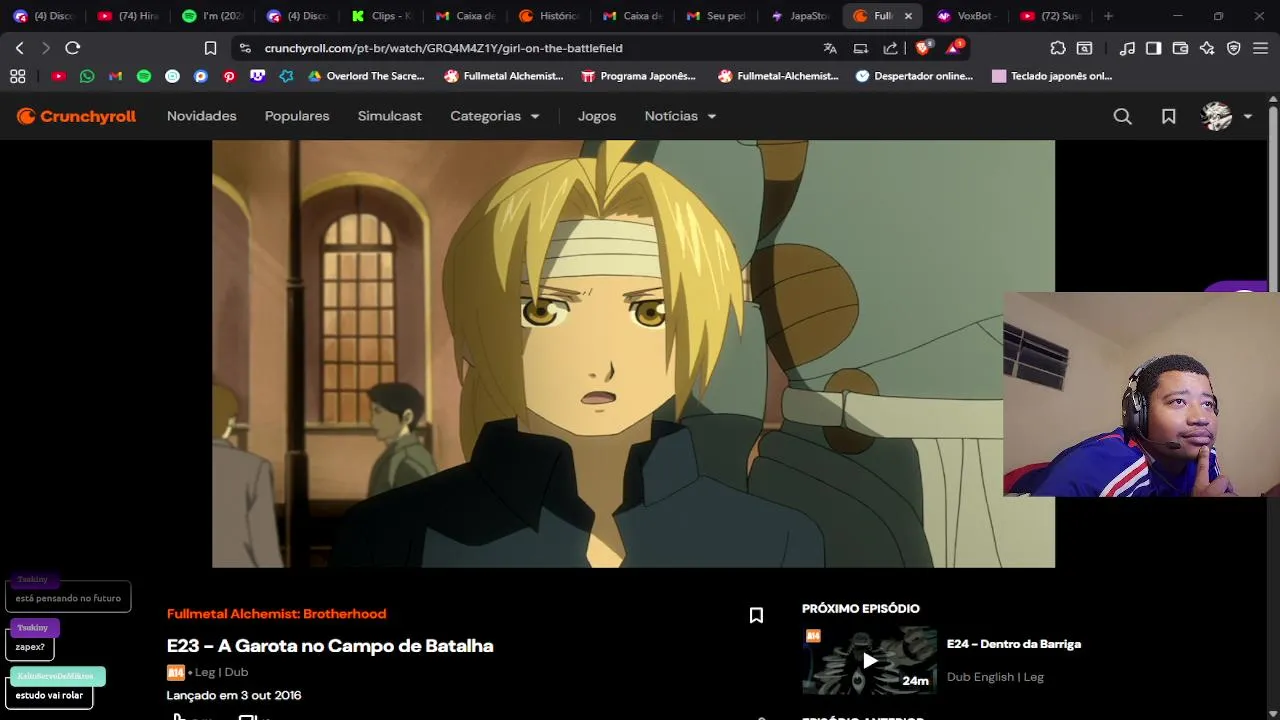The height and width of the screenshot is (720, 1280).
Task: Switch to the VoxBot tab
Action: (x=965, y=16)
